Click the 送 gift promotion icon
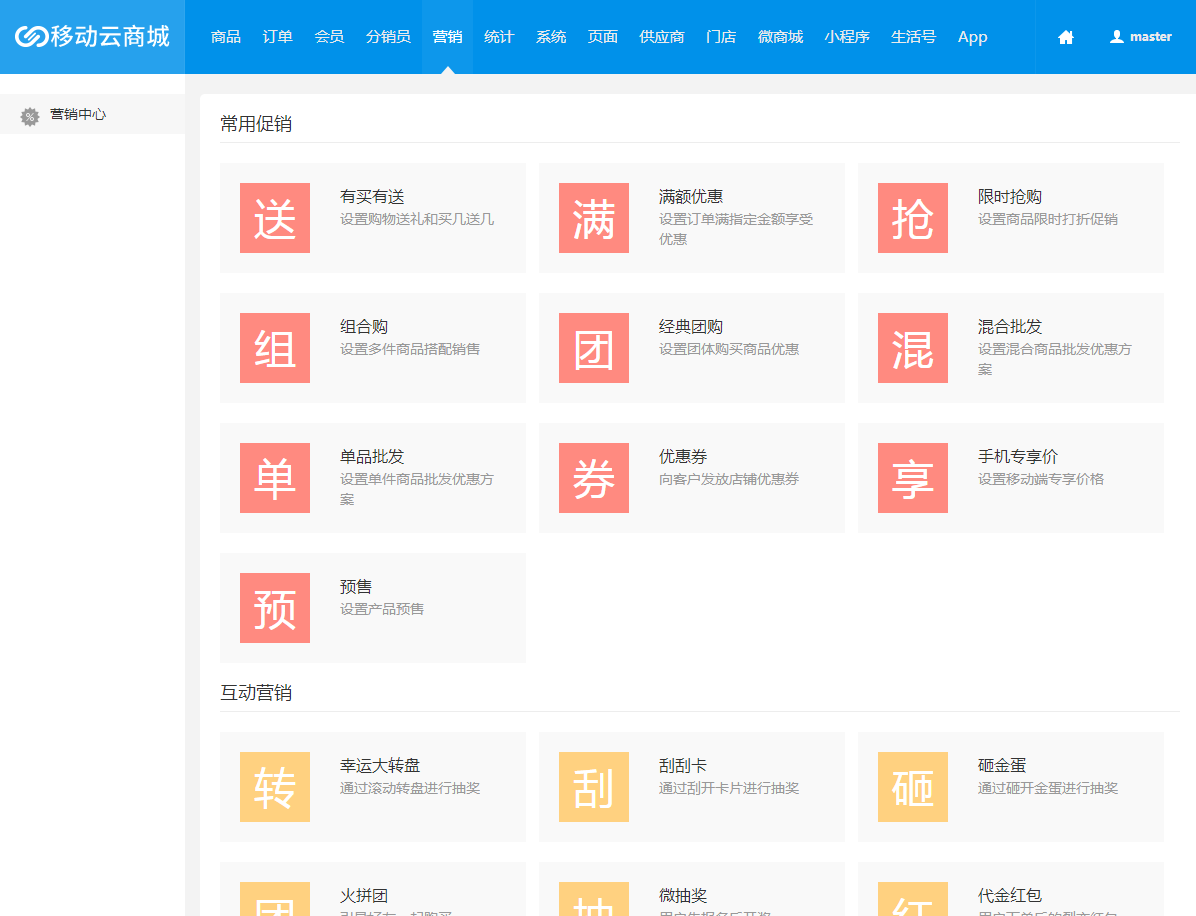Image resolution: width=1196 pixels, height=916 pixels. [x=275, y=218]
